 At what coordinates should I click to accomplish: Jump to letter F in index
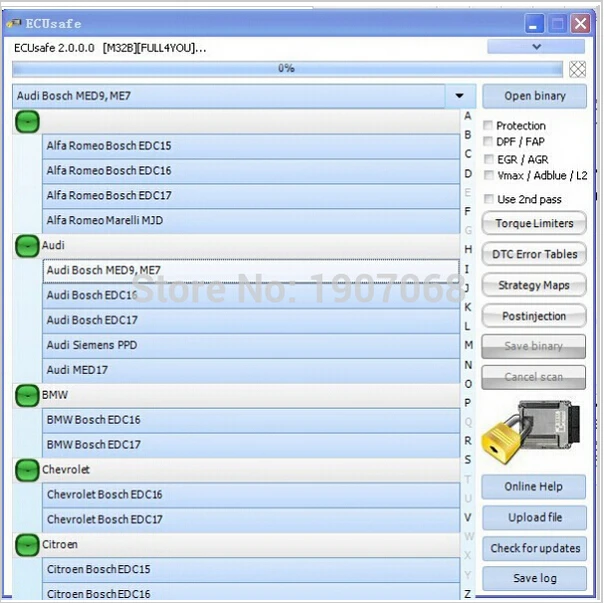pos(468,211)
